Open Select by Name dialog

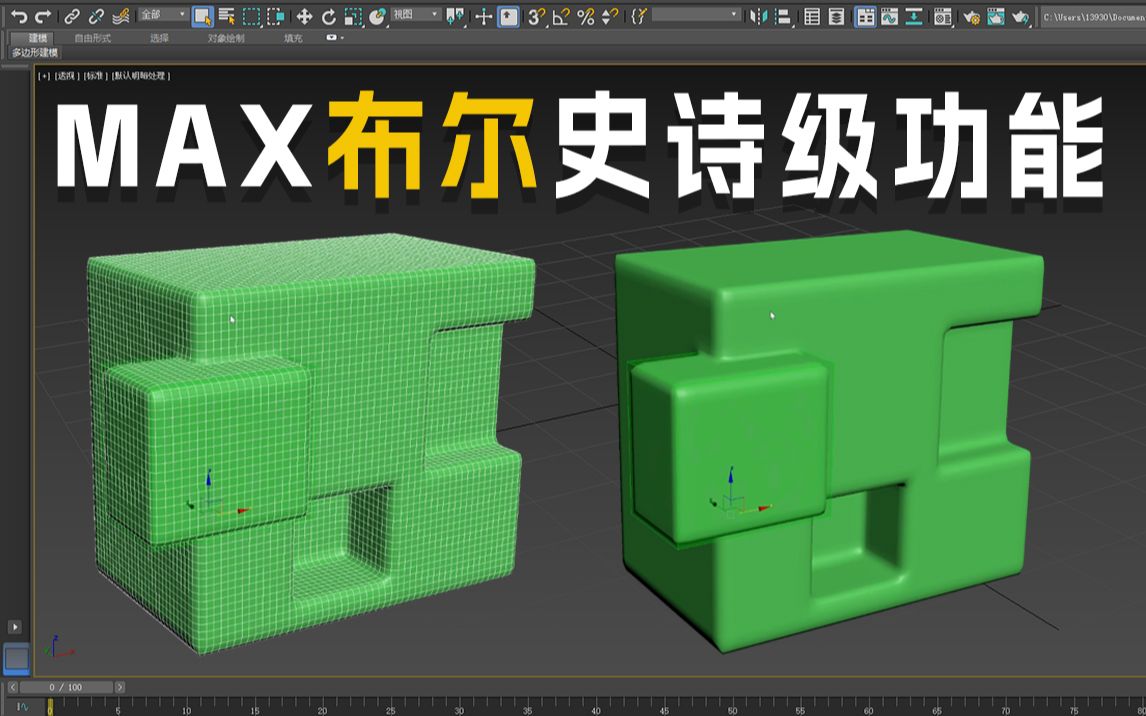point(225,14)
